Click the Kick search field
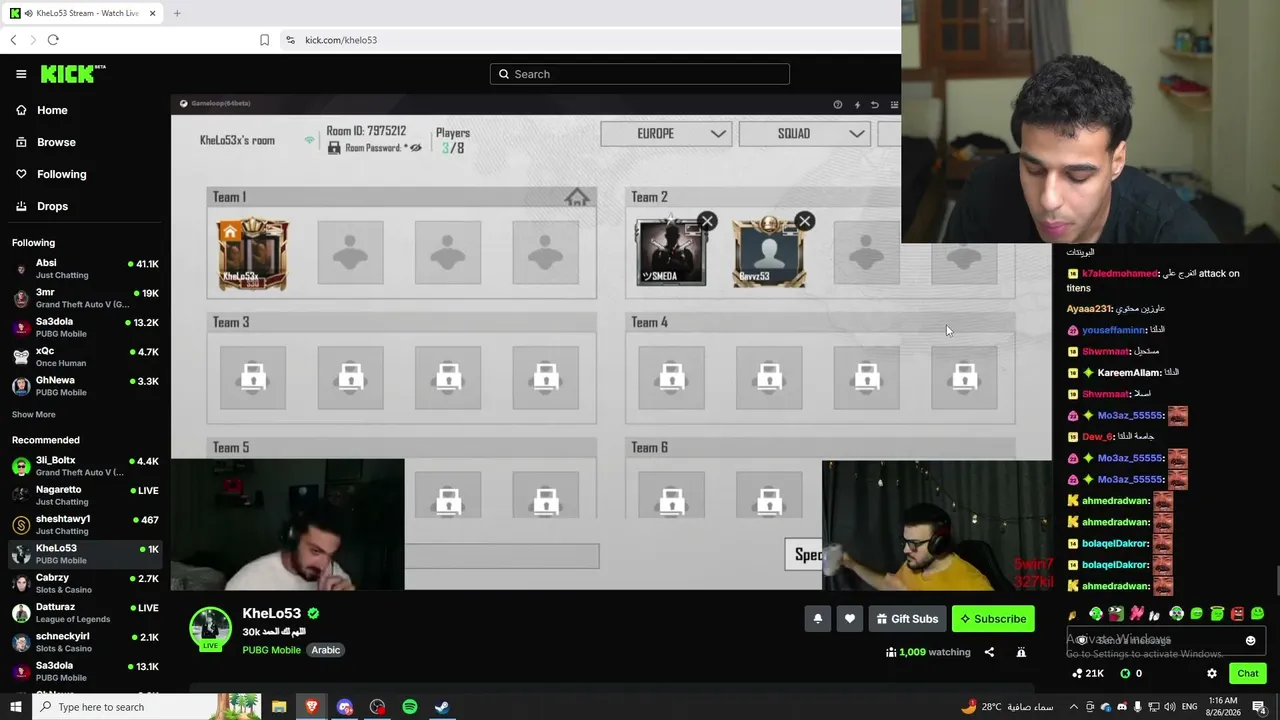This screenshot has height=720, width=1280. [x=640, y=74]
